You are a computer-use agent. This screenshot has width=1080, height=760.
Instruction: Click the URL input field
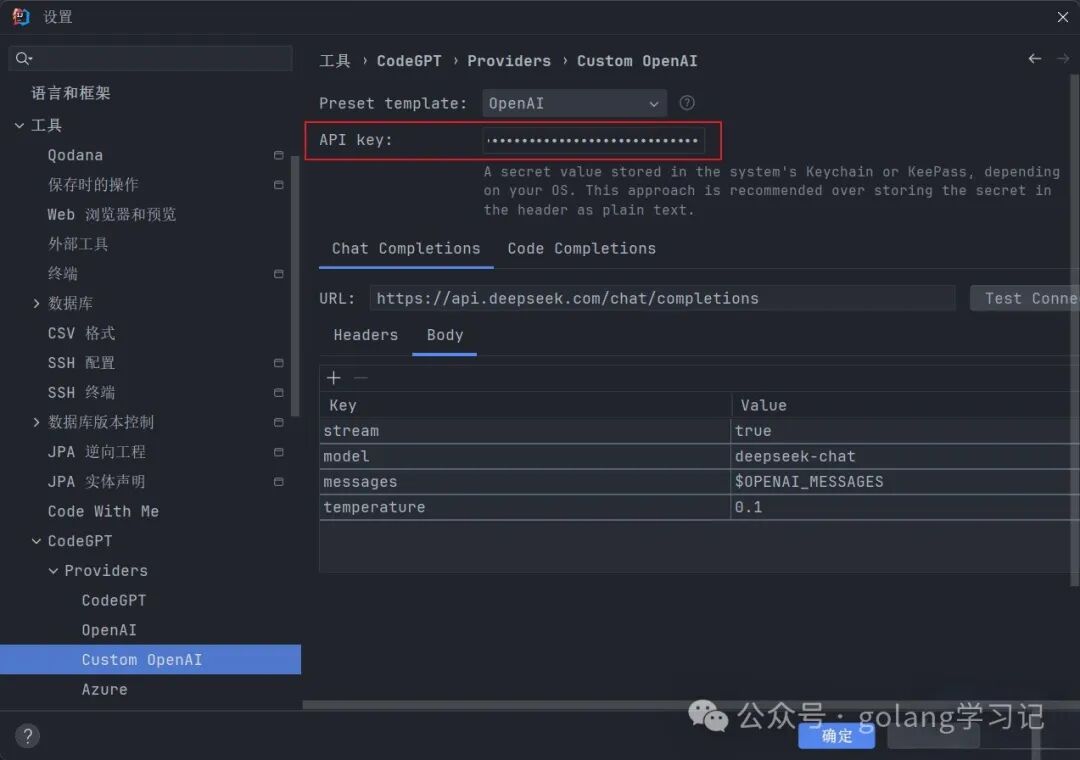pos(662,298)
